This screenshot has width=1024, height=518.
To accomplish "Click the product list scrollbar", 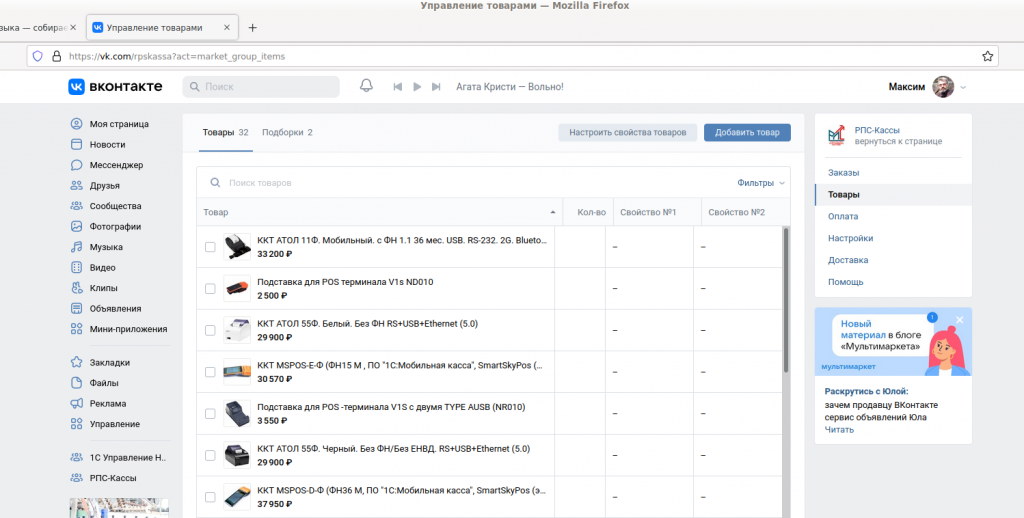I will (786, 300).
